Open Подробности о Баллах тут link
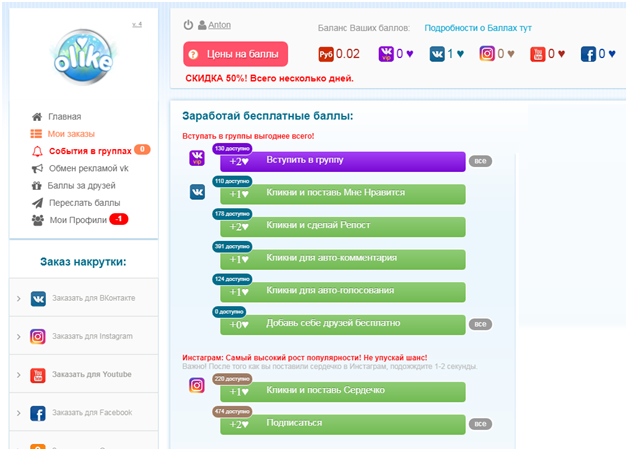628x451 pixels. click(478, 28)
